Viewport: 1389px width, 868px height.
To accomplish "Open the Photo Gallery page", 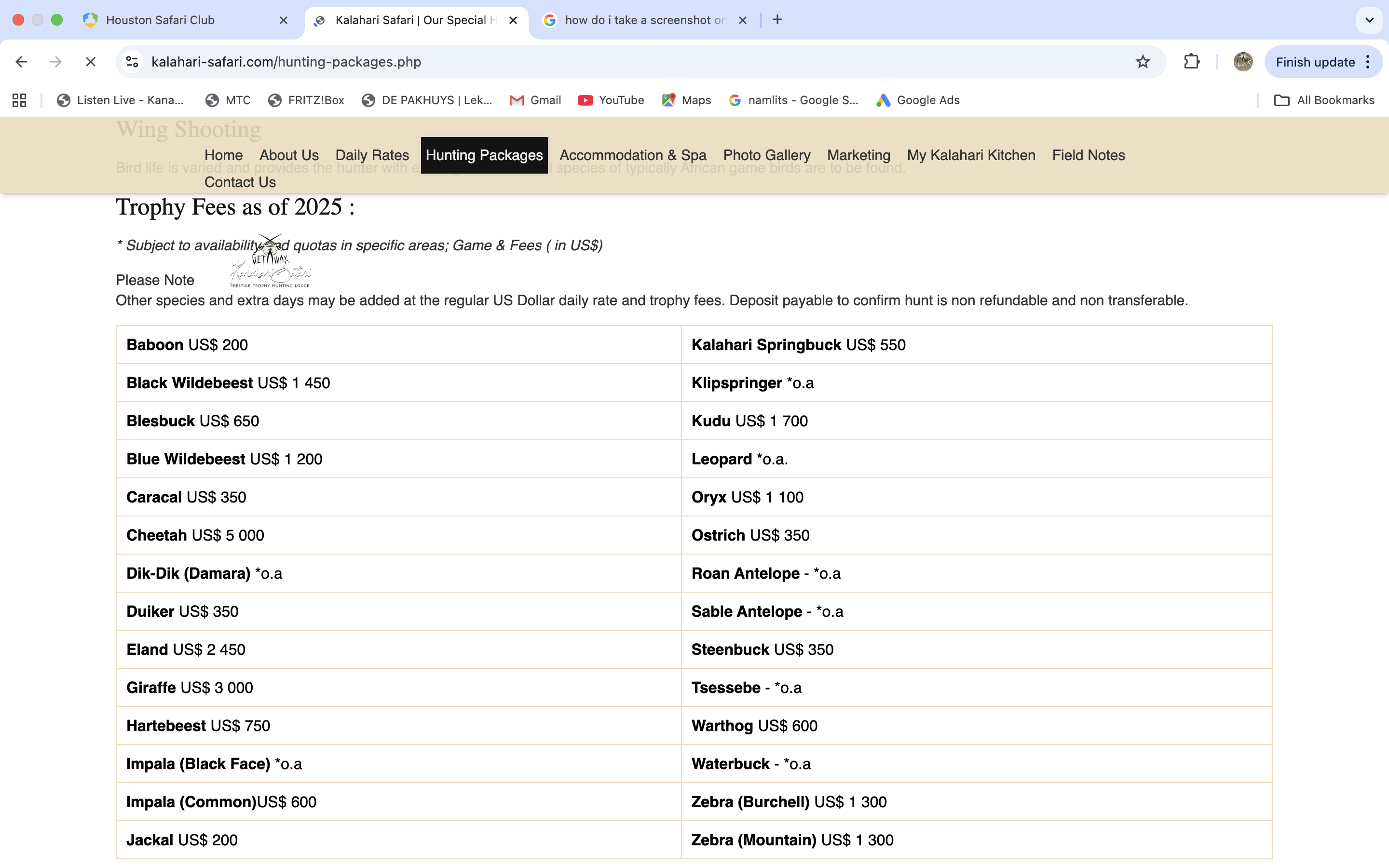I will pos(767,155).
